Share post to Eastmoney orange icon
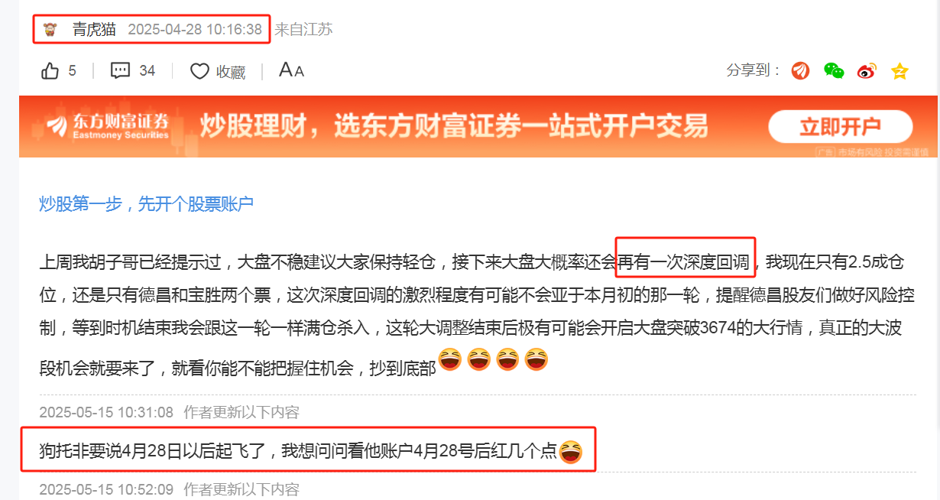 (800, 71)
